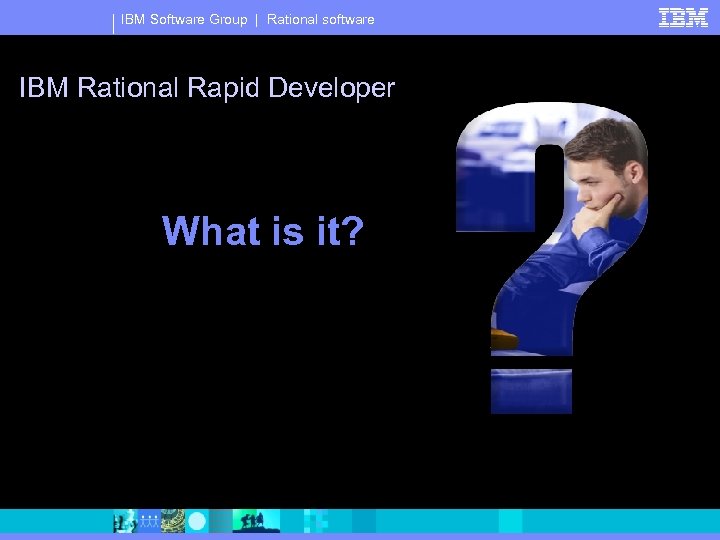Click the 'What is it?' heading
This screenshot has height=540, width=720.
pos(263,230)
